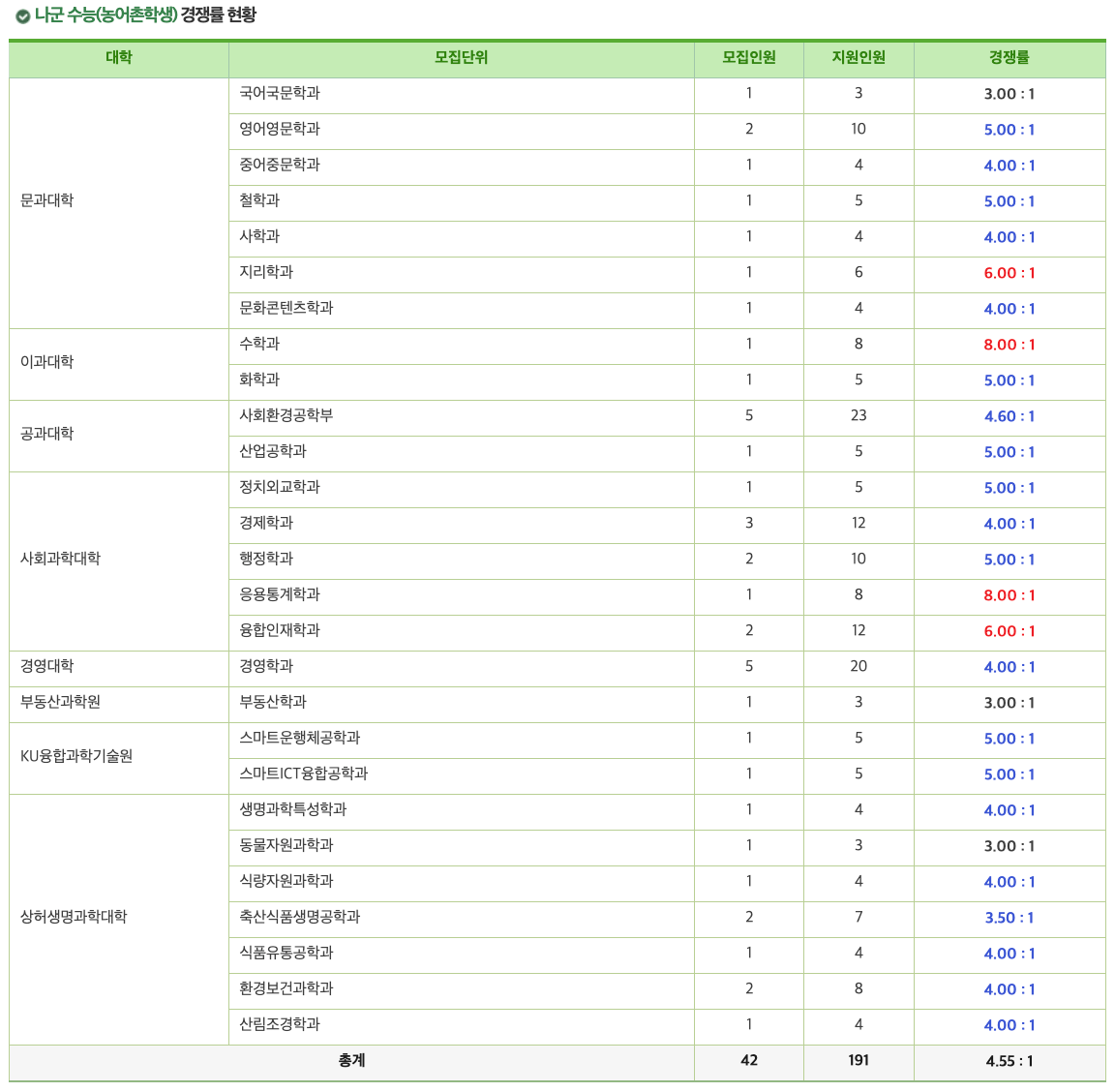Select the 경영학과 applicant count of 20

pyautogui.click(x=859, y=667)
